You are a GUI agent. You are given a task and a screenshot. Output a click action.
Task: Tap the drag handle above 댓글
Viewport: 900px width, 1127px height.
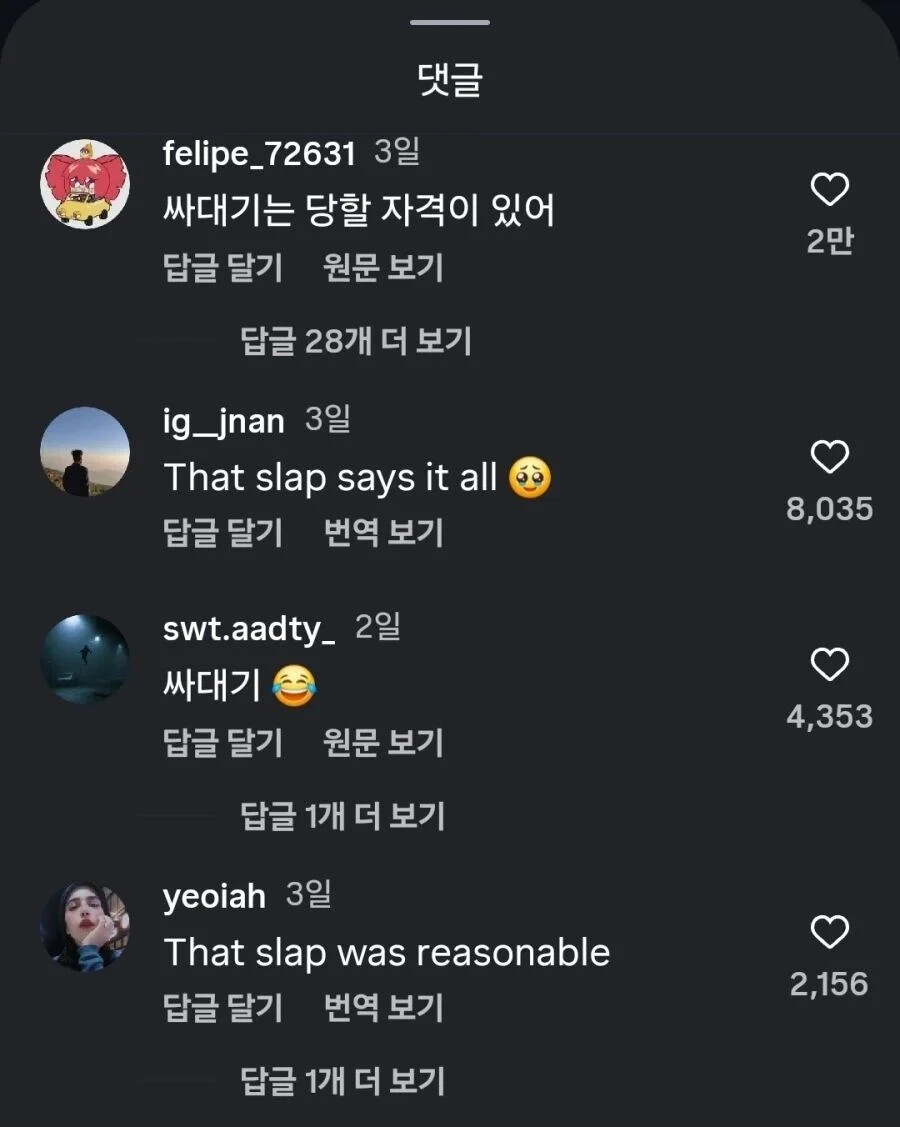(450, 22)
